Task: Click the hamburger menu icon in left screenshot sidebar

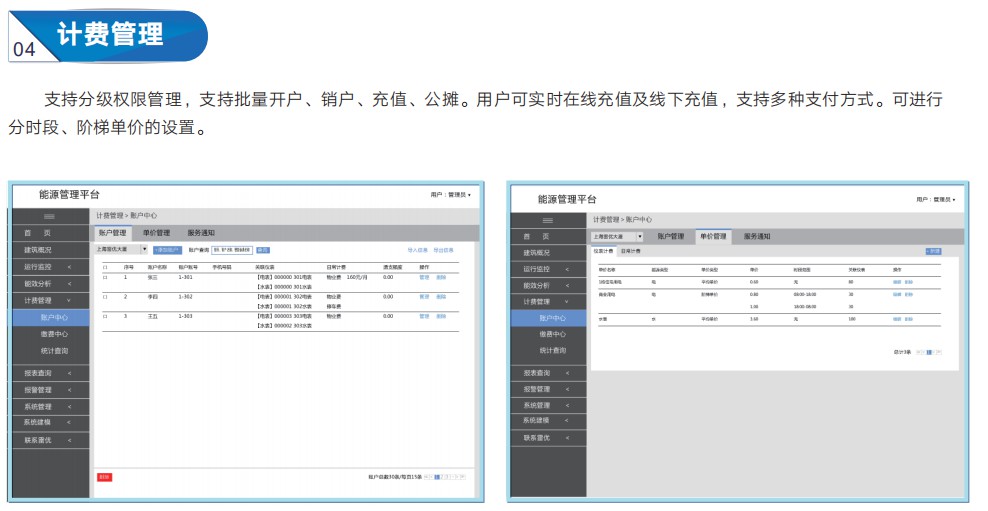Action: [48, 217]
